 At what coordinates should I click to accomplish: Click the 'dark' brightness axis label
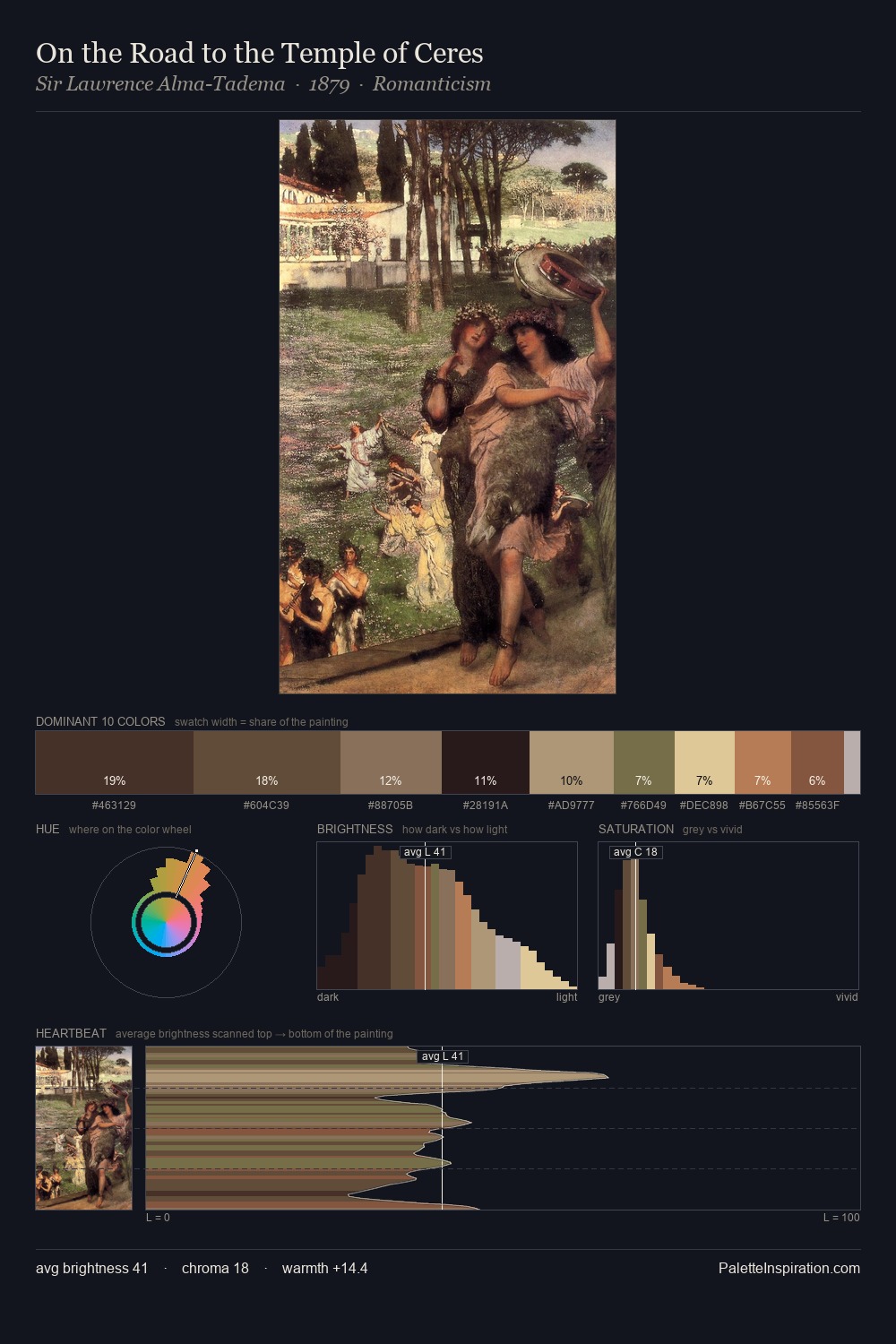[x=328, y=997]
